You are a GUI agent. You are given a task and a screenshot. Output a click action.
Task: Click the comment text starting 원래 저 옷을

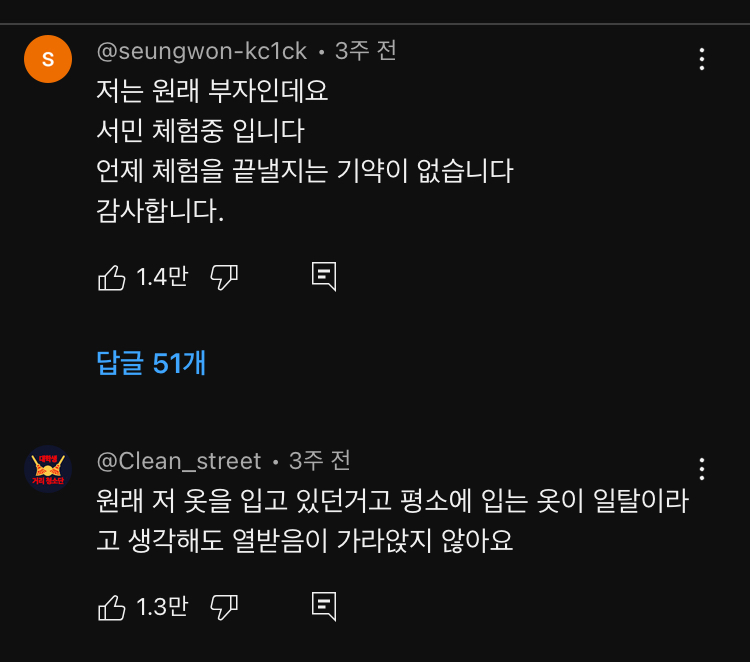[x=392, y=501]
